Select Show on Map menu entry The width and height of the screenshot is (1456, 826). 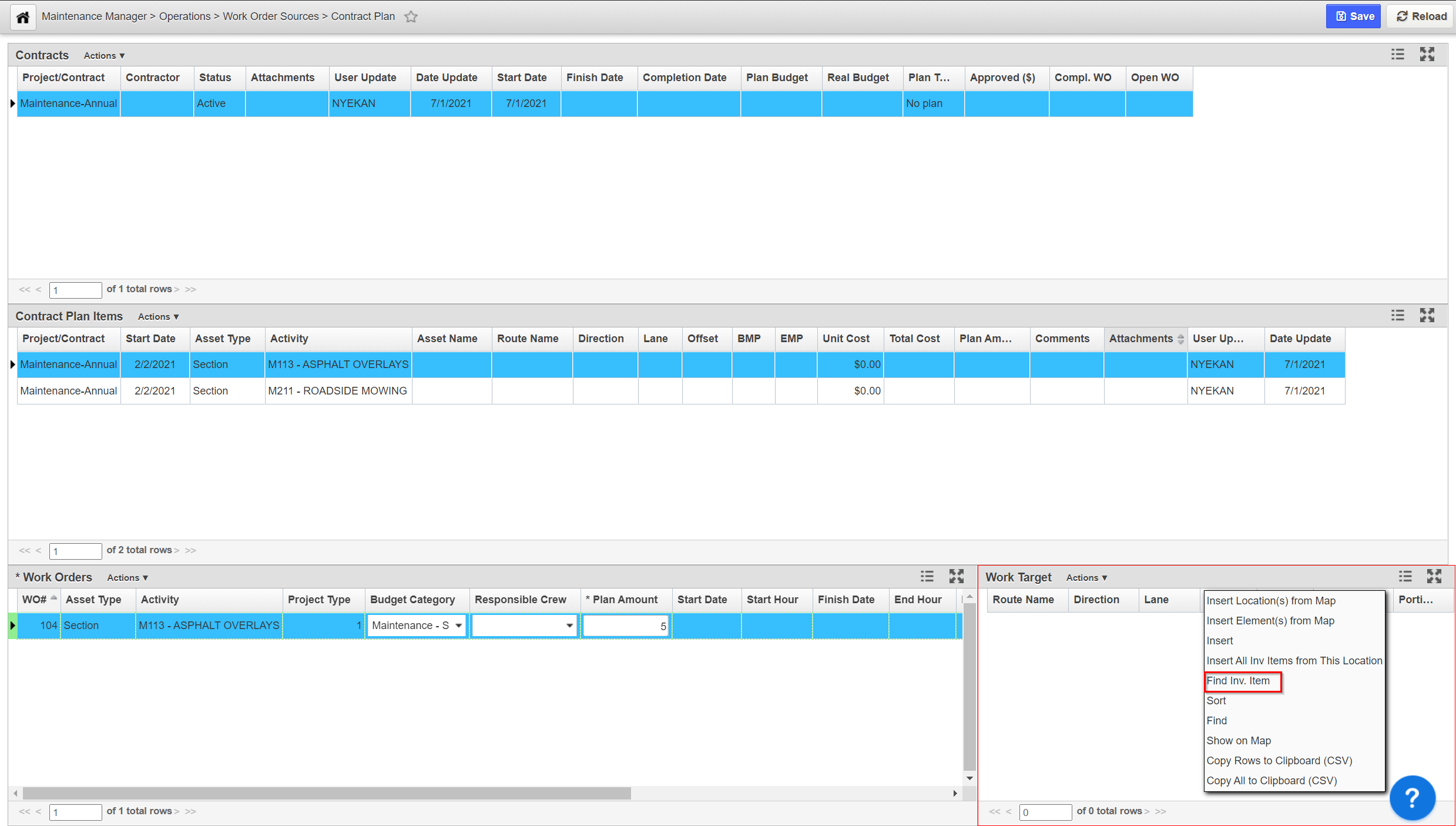pyautogui.click(x=1238, y=741)
